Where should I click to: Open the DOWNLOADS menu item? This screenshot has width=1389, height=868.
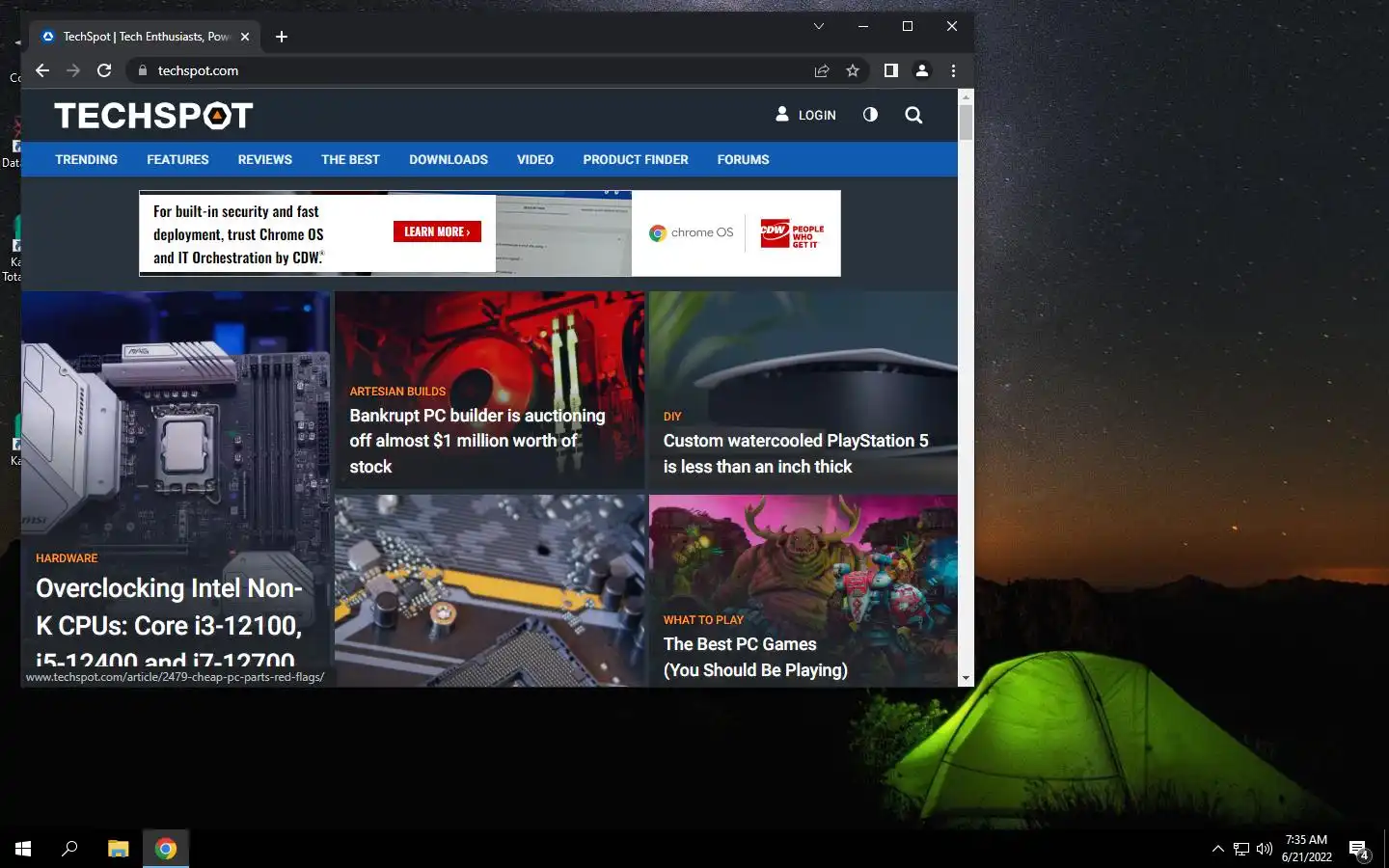pos(449,160)
